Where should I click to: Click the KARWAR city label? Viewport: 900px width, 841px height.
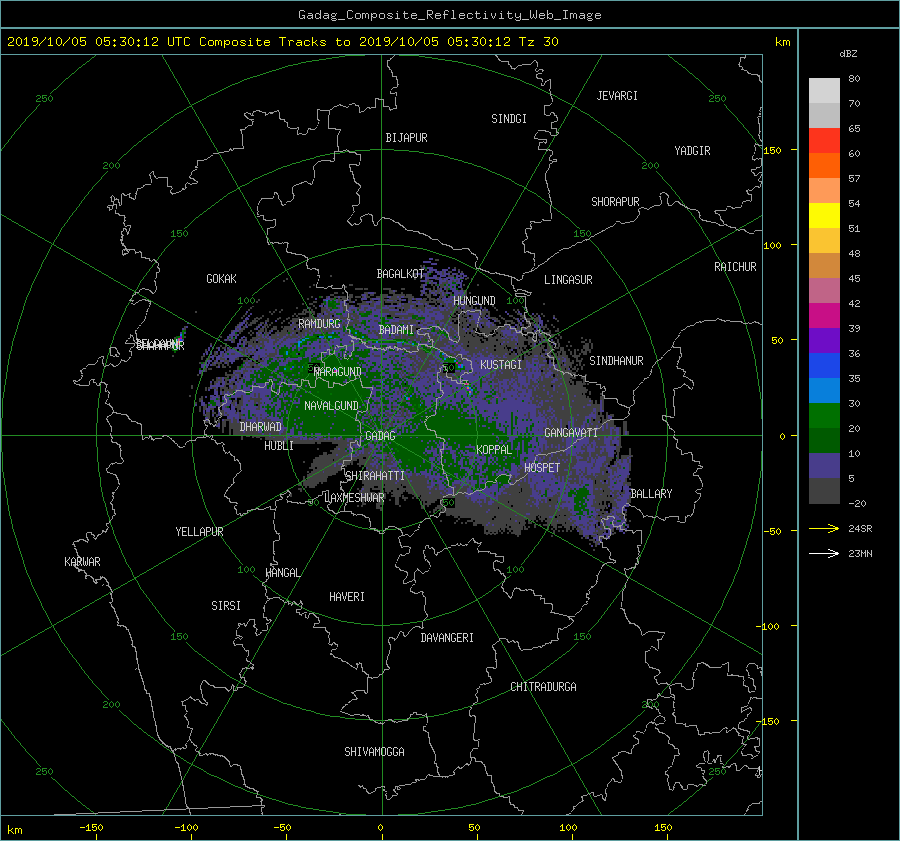(82, 561)
